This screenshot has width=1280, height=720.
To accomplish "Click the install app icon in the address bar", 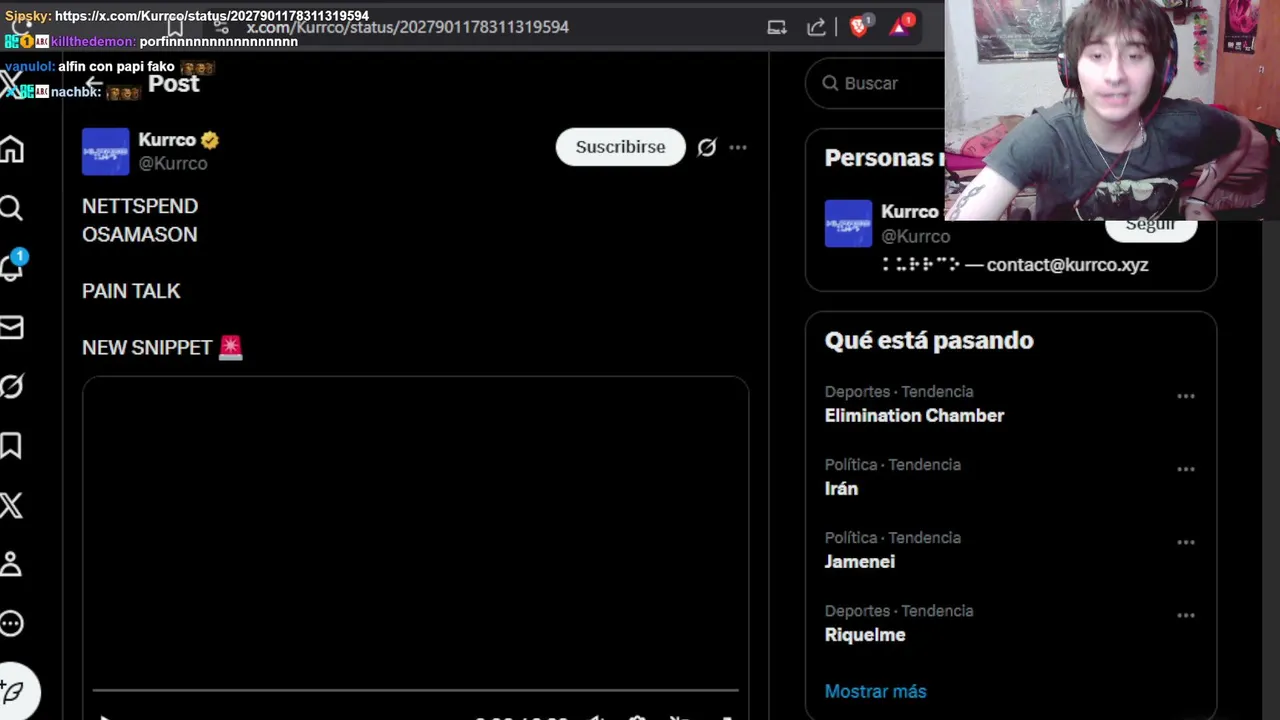I will pos(777,27).
